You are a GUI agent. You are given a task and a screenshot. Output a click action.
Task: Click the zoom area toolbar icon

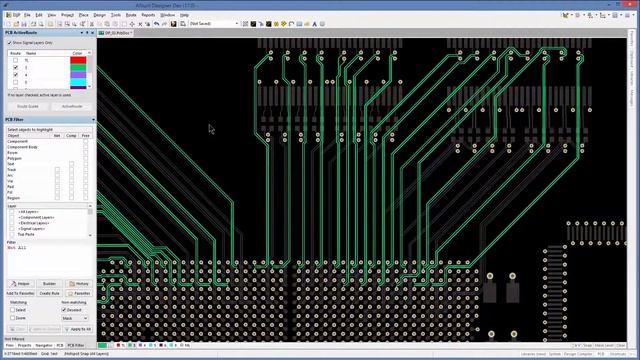click(67, 24)
